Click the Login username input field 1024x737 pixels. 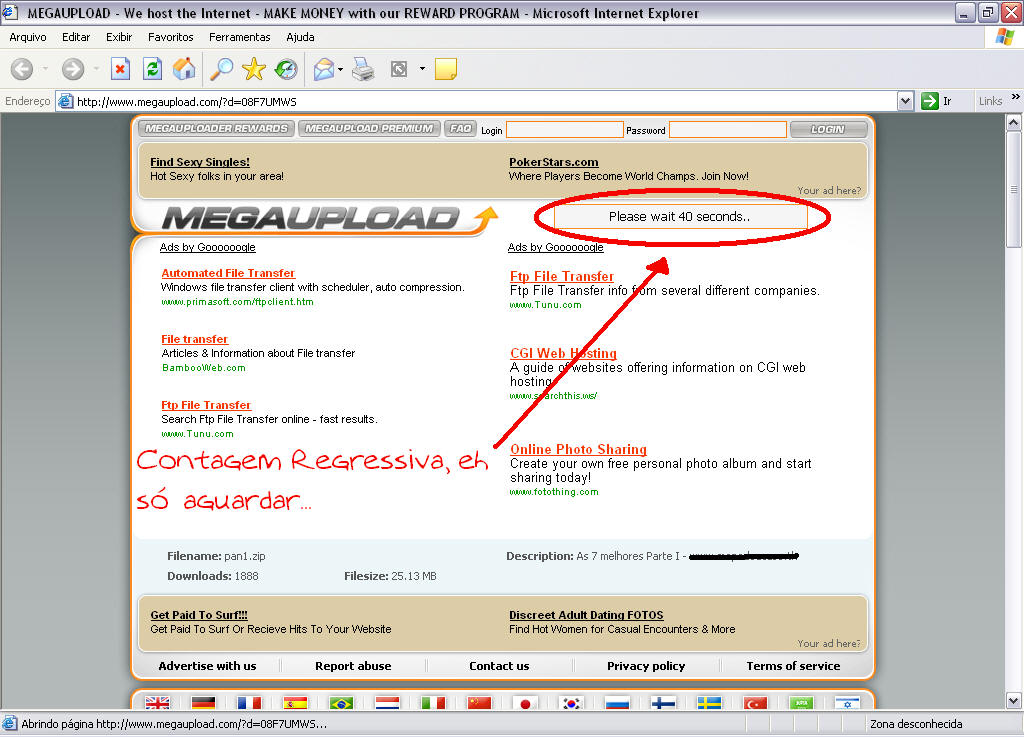point(565,130)
